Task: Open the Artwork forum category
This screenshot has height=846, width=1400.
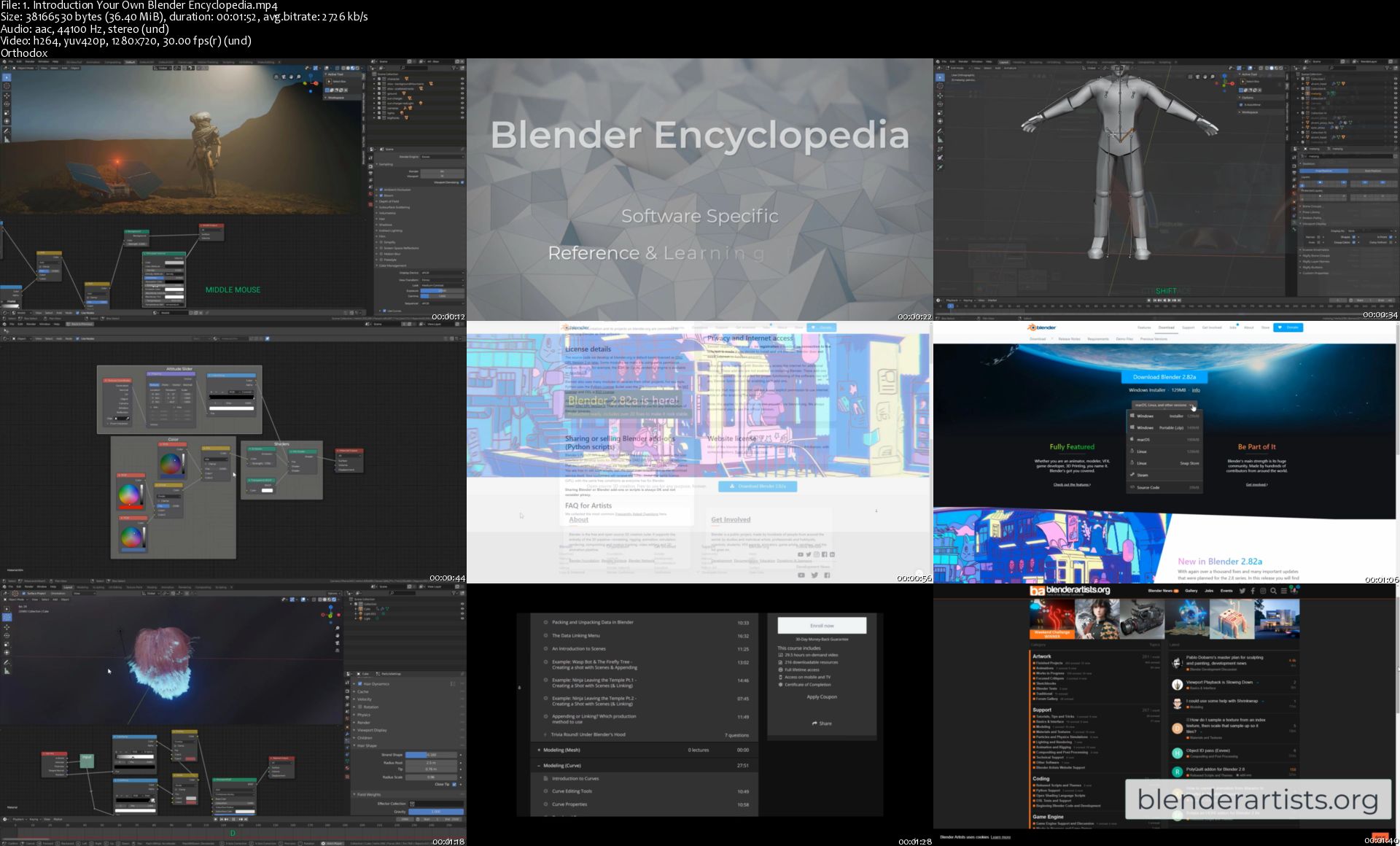Action: [1041, 656]
